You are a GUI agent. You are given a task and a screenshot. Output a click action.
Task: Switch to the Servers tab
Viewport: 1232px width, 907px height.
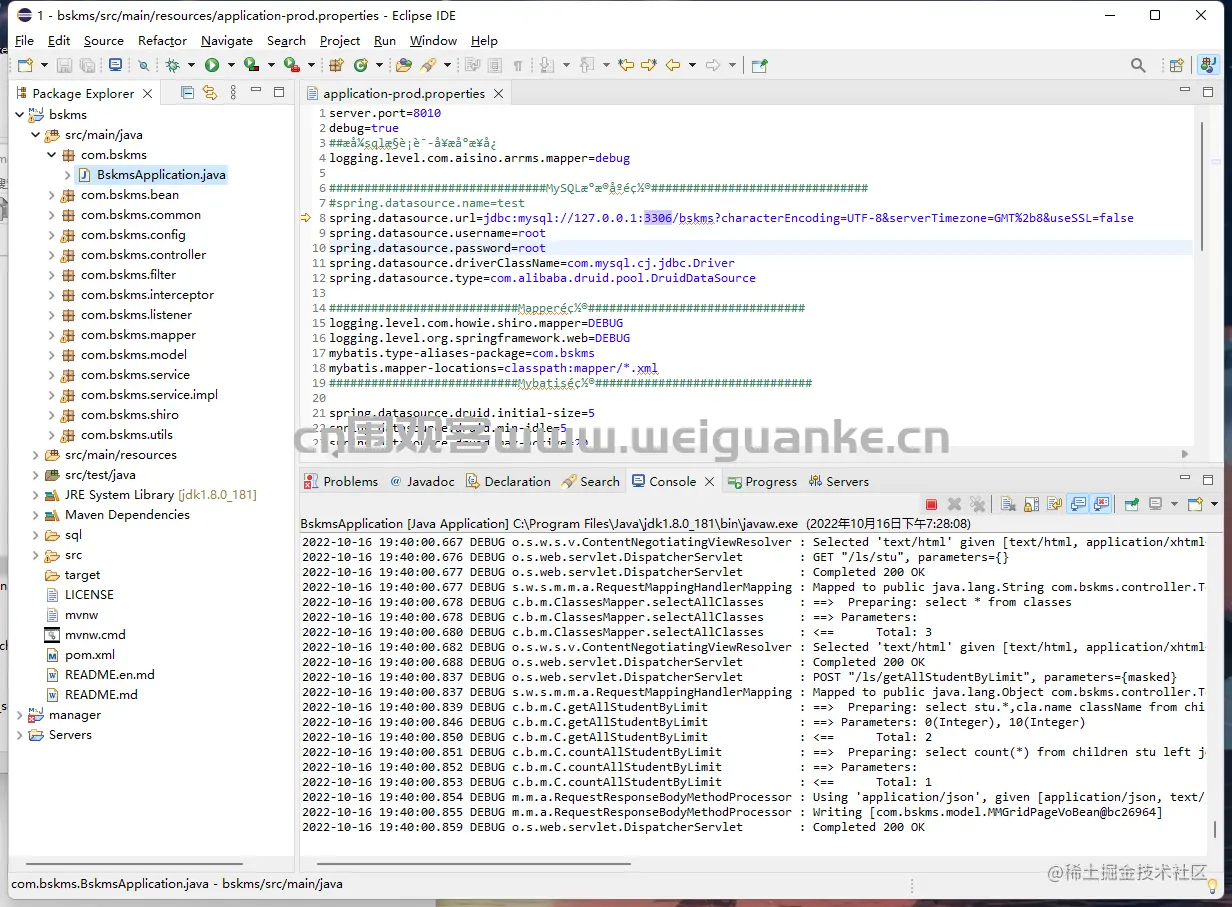(x=838, y=481)
